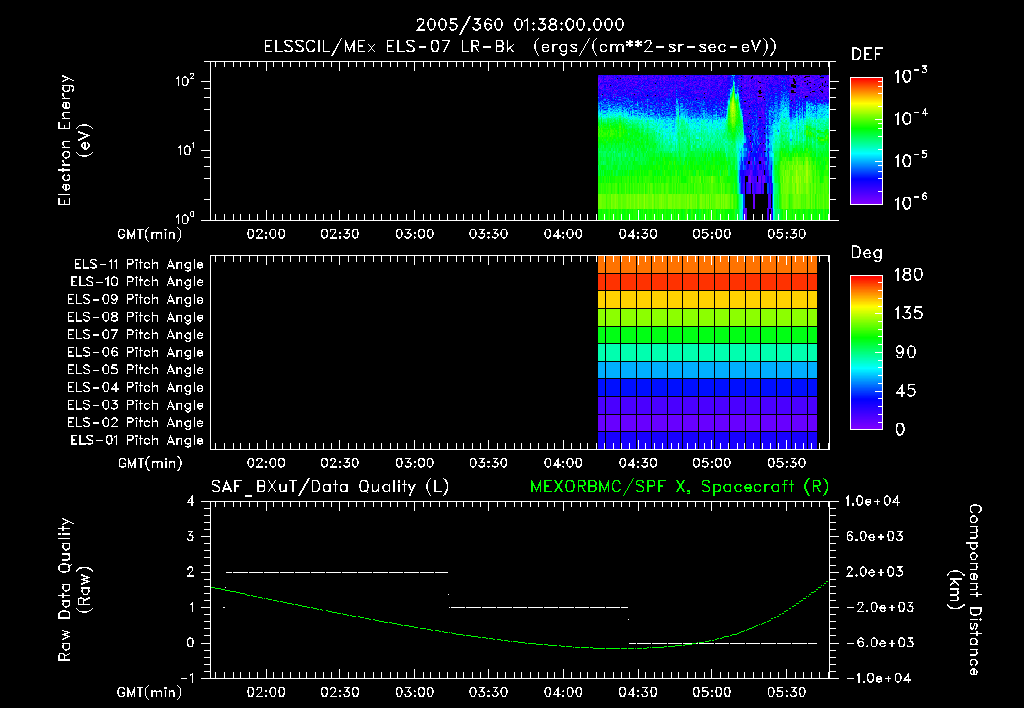This screenshot has width=1024, height=708.
Task: Click the Raw Data Quality (Raw) axis label
Action: (x=74, y=590)
